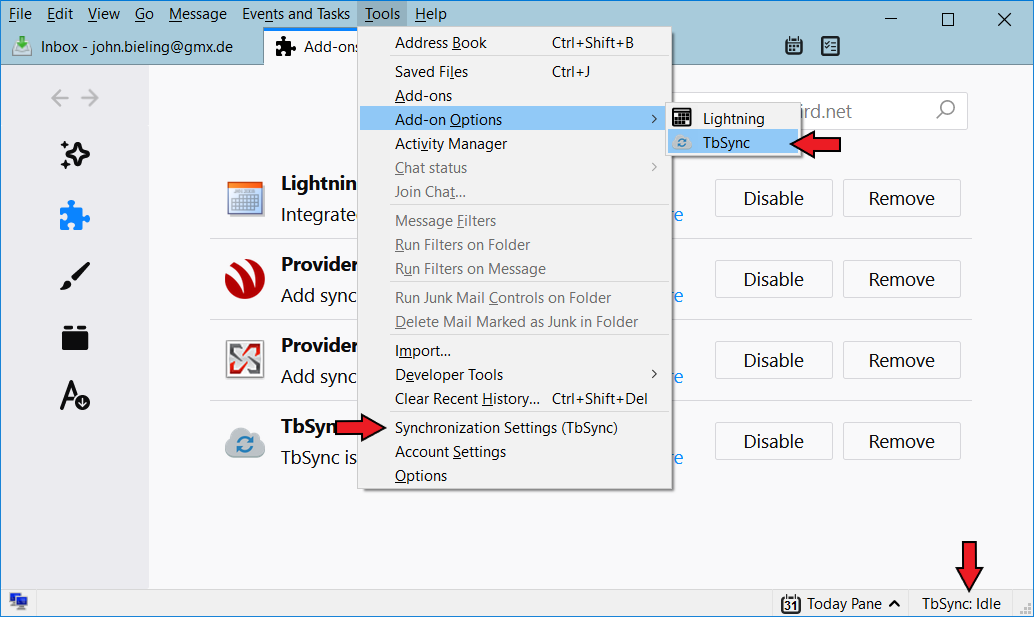This screenshot has height=617, width=1034.
Task: Click the Exchange provider extension icon
Action: 245,359
